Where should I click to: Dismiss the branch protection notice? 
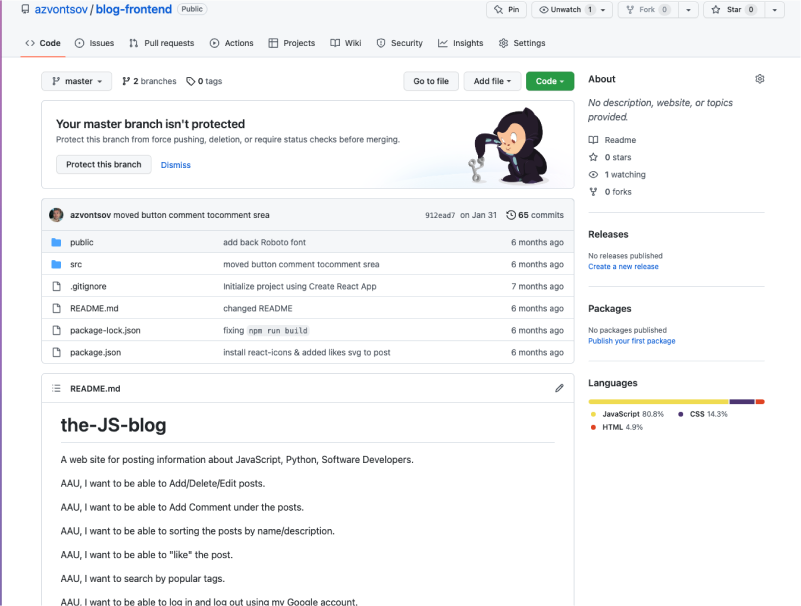tap(176, 165)
